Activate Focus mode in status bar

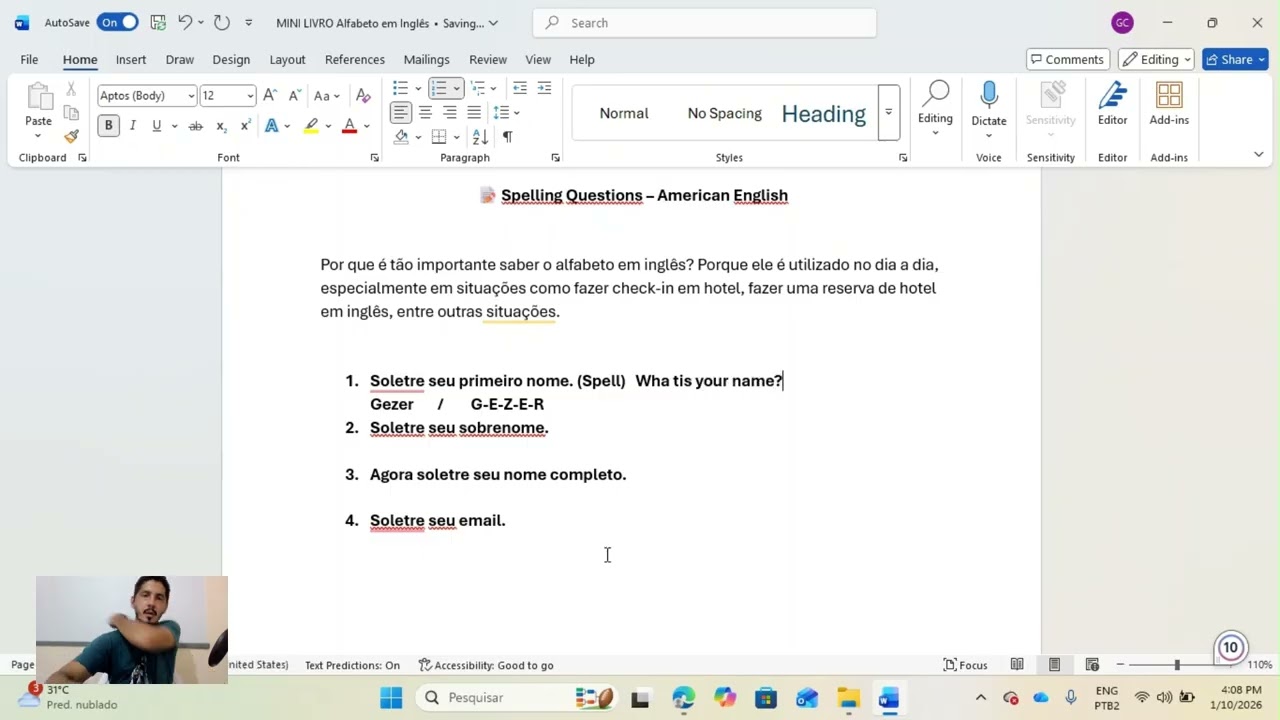[966, 665]
